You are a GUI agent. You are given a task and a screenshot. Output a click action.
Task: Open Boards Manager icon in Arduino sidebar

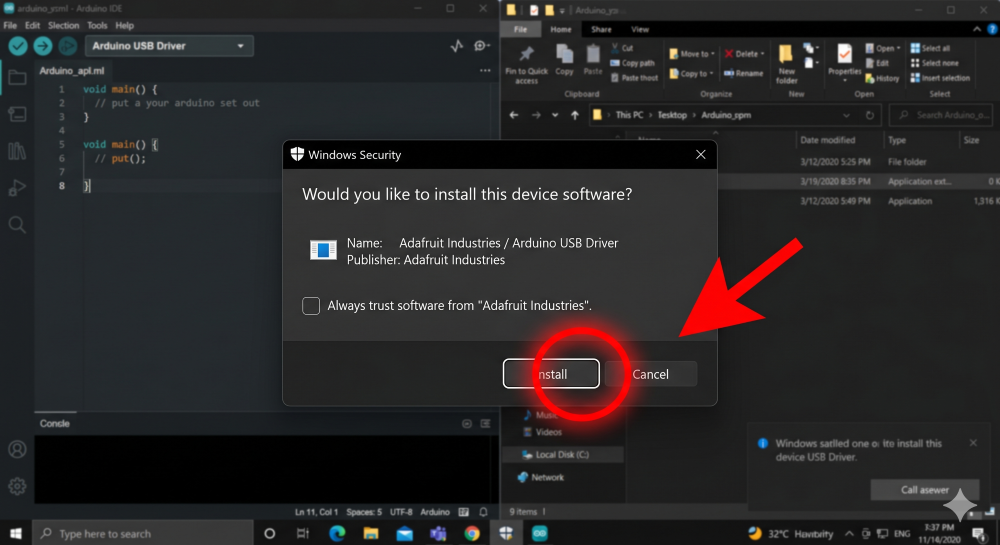[17, 114]
